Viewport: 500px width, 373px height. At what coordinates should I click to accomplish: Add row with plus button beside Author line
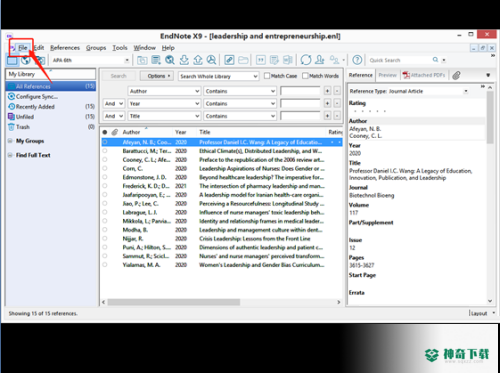coord(327,91)
